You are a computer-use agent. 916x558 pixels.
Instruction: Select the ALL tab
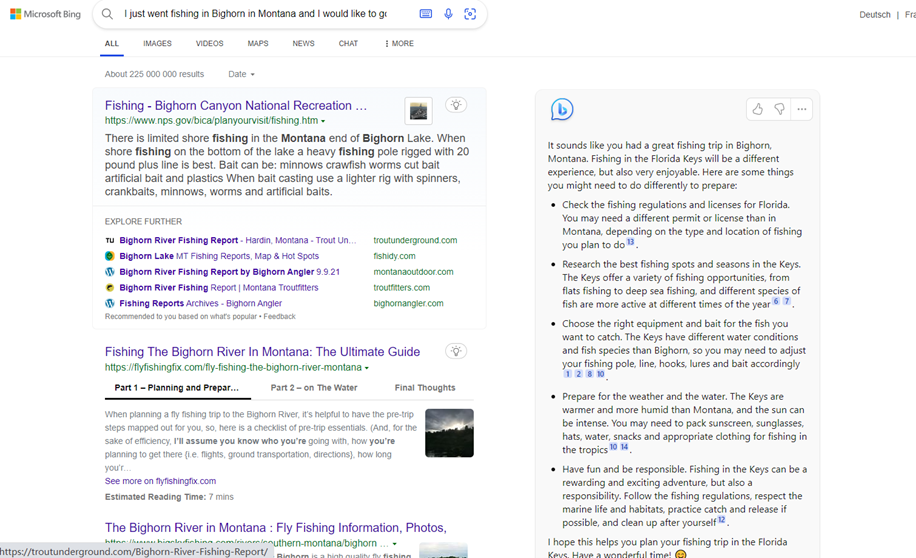coord(112,43)
